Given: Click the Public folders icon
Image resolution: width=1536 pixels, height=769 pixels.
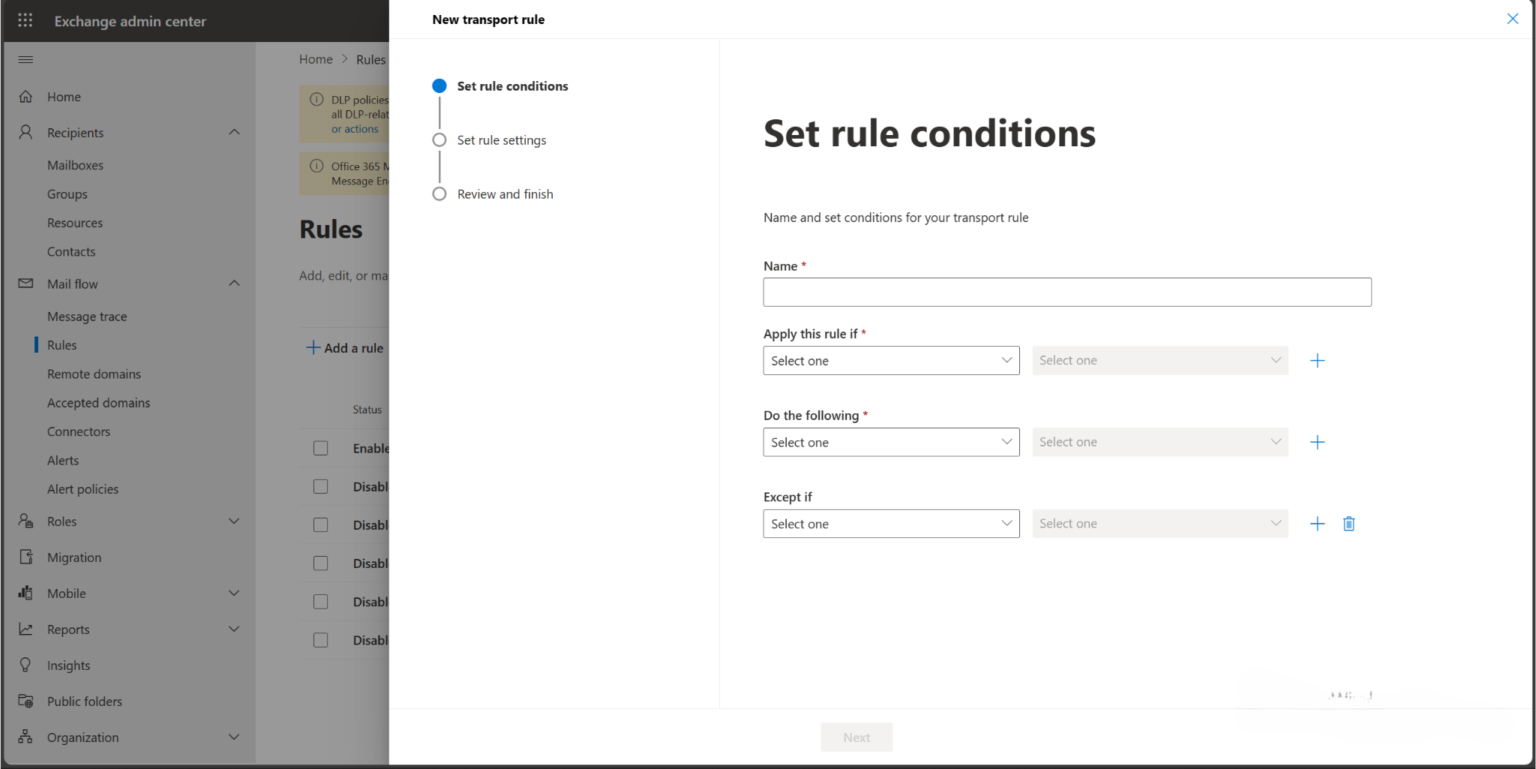Looking at the screenshot, I should click(24, 700).
